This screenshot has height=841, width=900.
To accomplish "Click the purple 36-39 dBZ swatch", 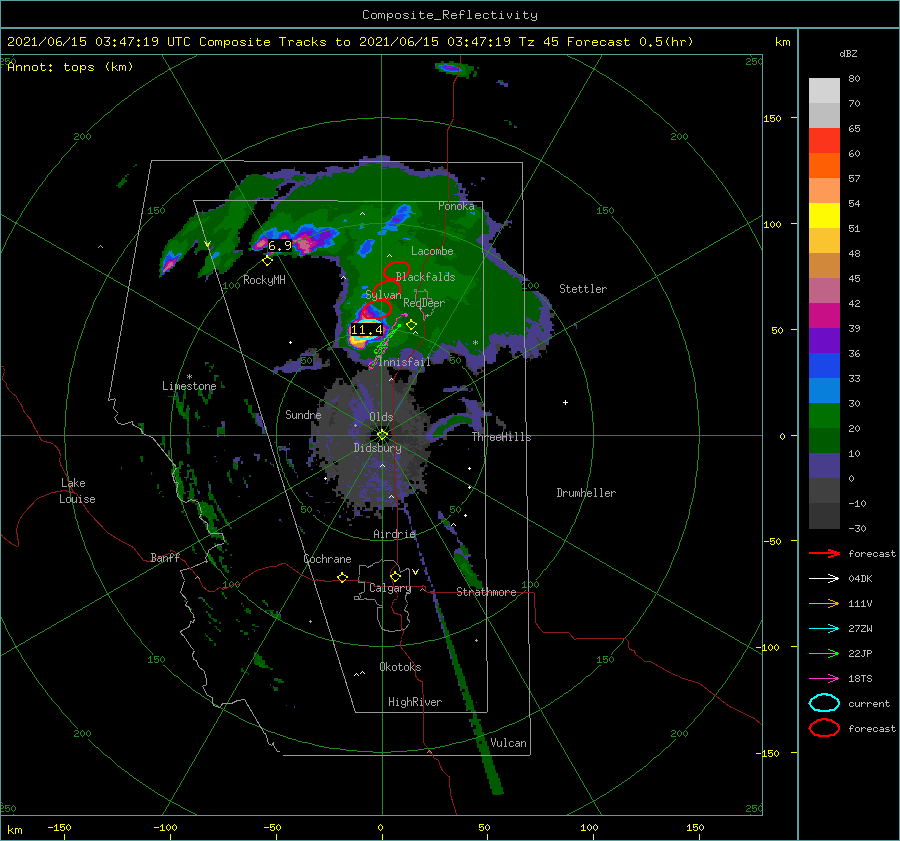I will pos(824,340).
